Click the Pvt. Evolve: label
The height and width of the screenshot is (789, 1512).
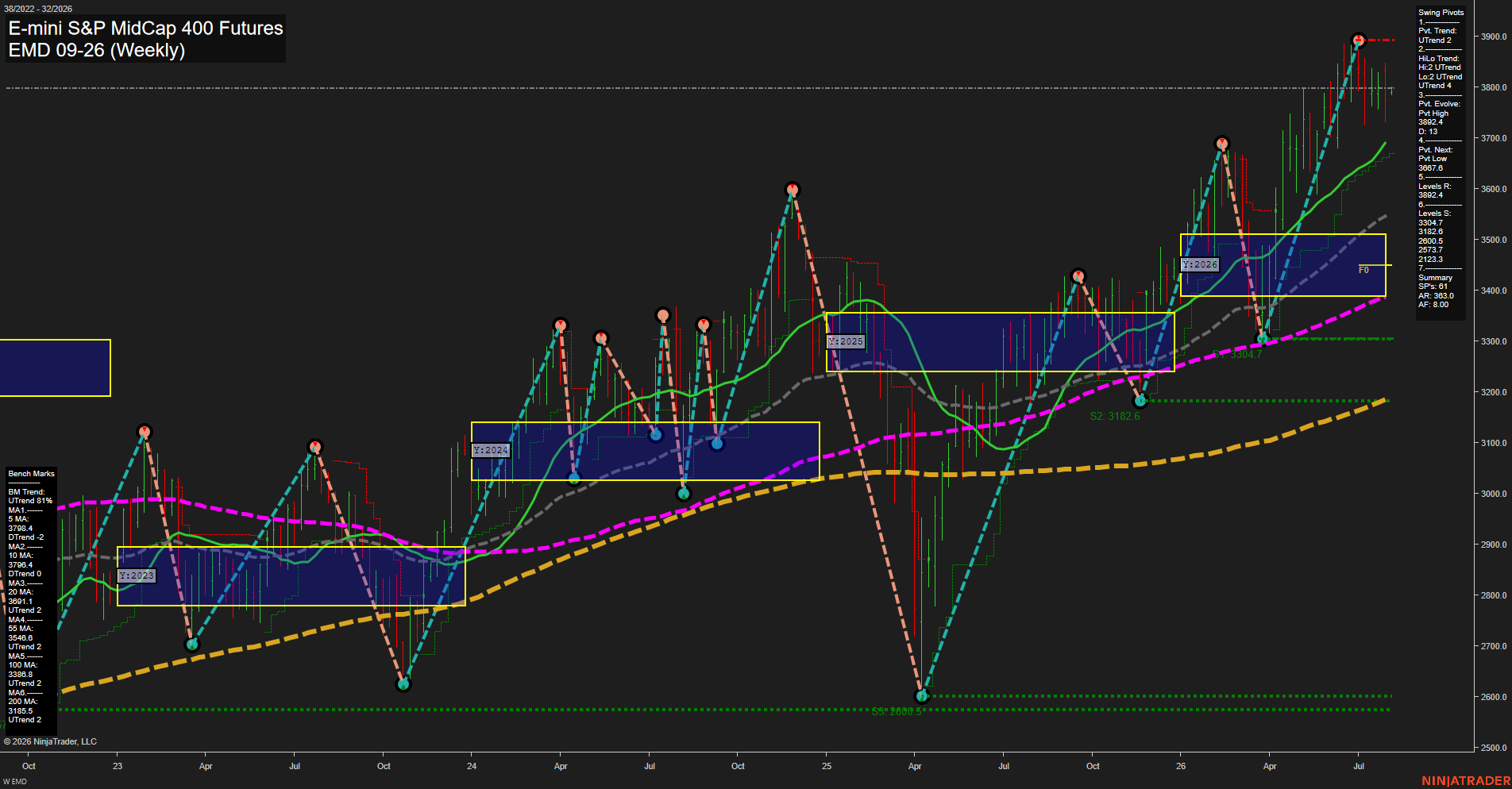[x=1439, y=104]
